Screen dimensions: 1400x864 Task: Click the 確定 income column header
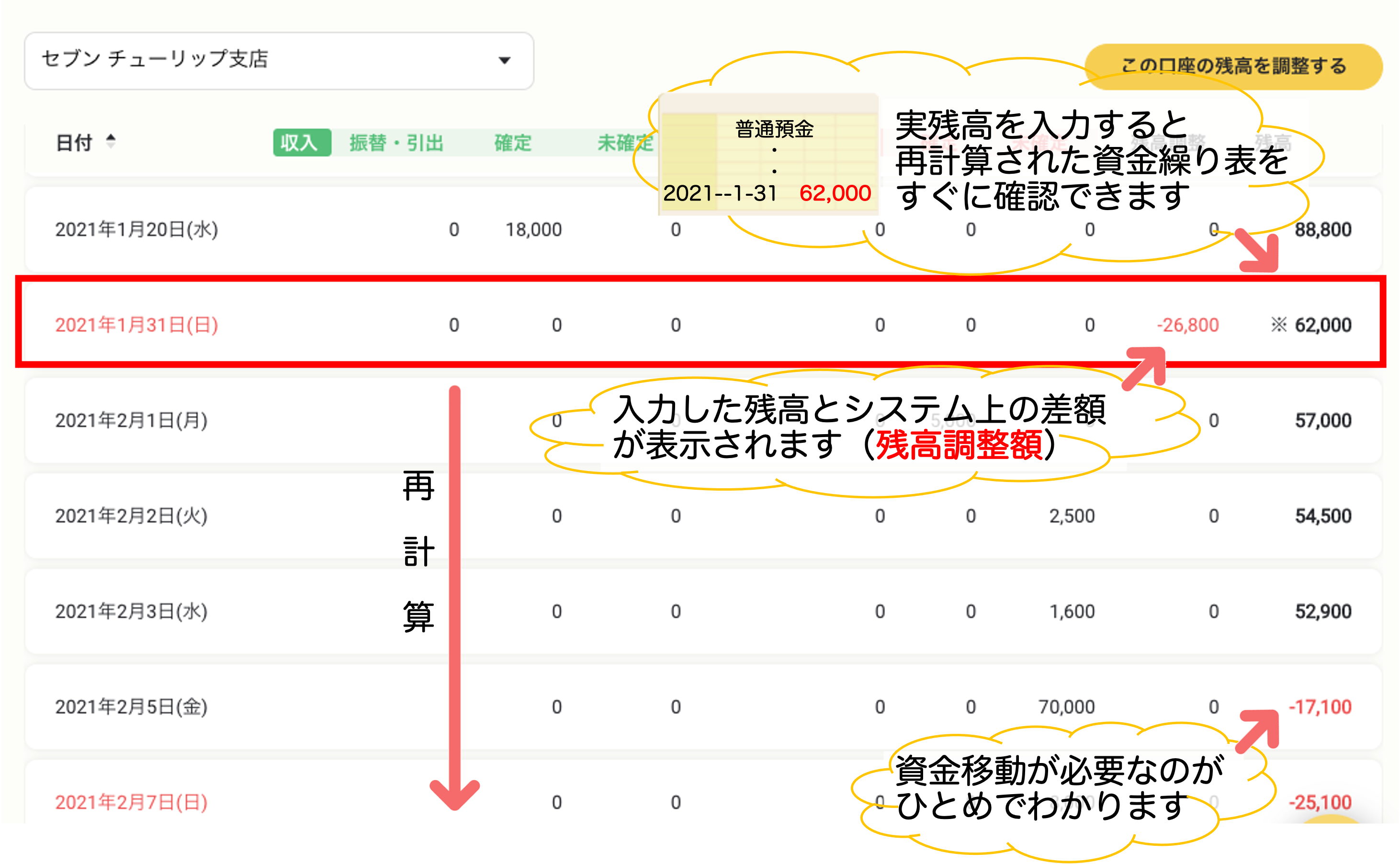click(x=513, y=142)
